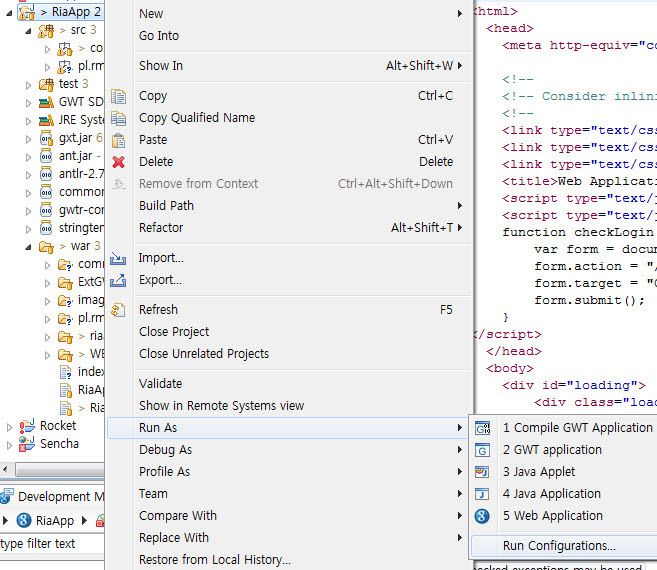Click the gxt.jar file icon
The image size is (657, 570).
coord(46,138)
